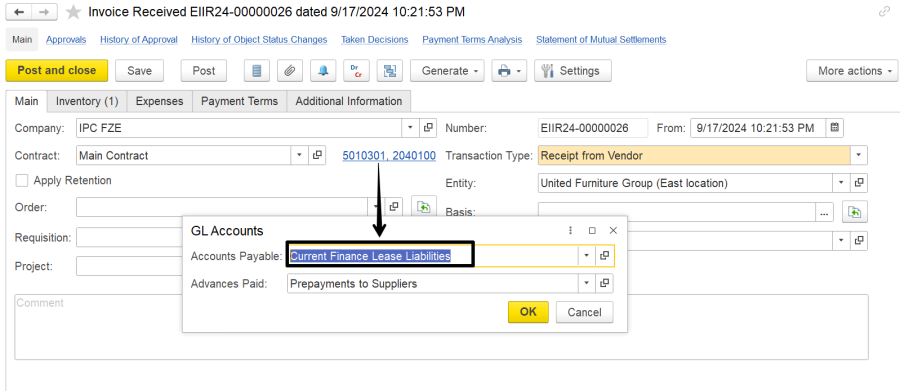Open the History of Approval link

[x=139, y=40]
